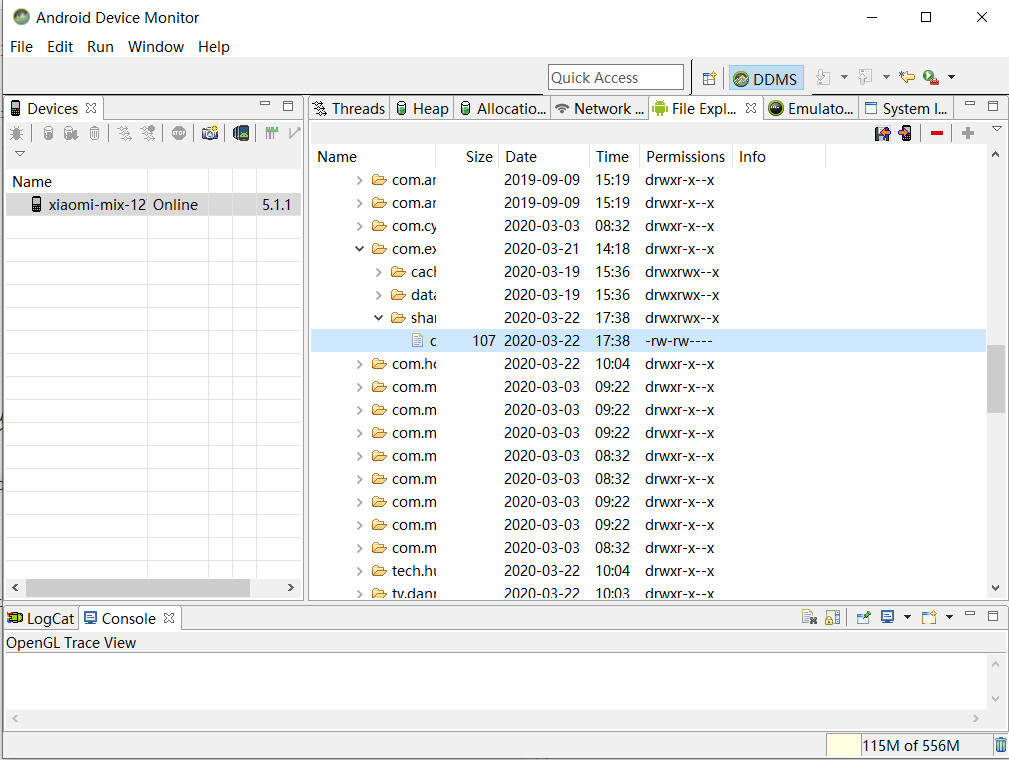
Task: Select the 107-byte file row
Action: [648, 341]
